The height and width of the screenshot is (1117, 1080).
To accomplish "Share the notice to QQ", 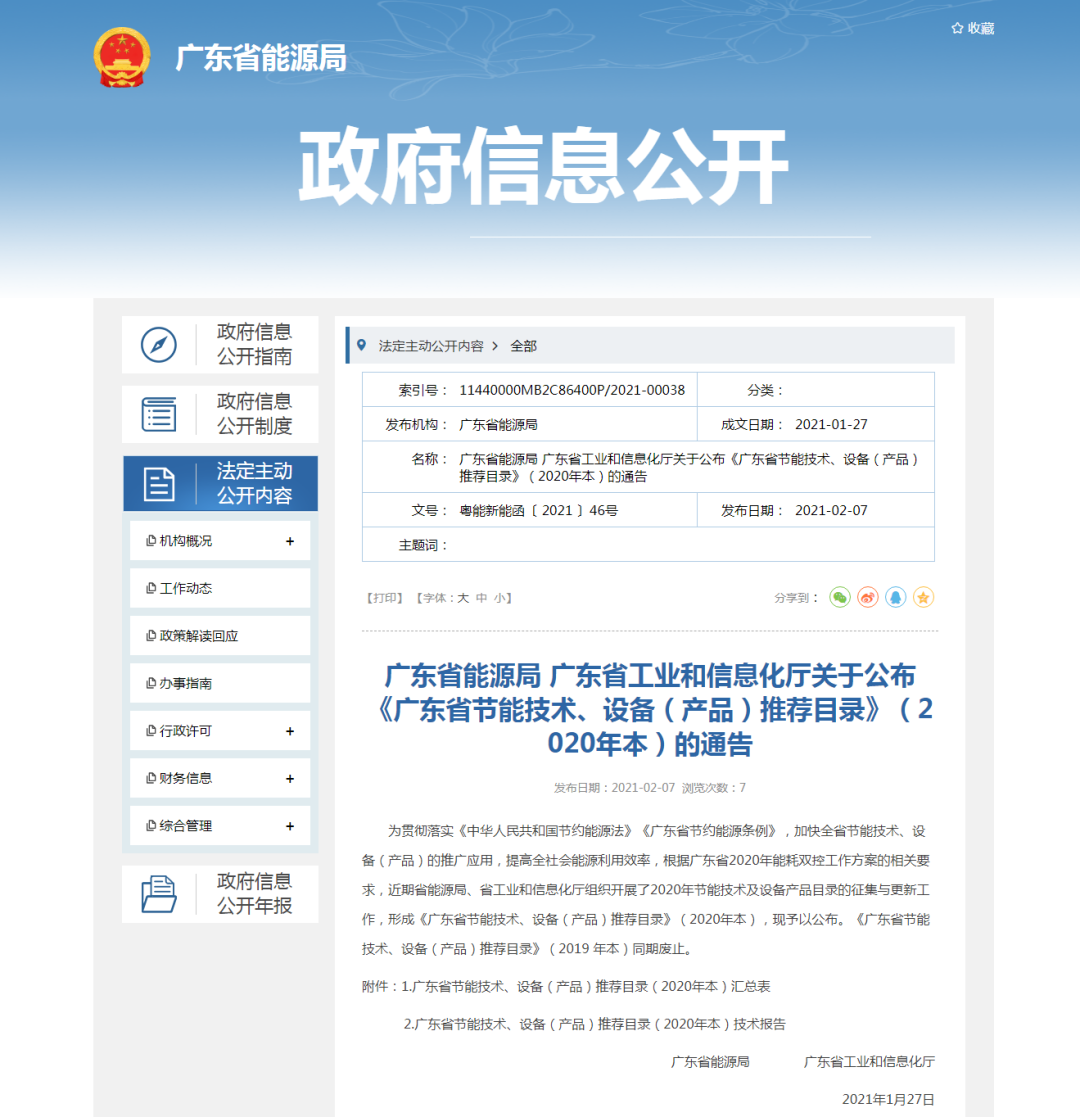I will click(x=896, y=597).
